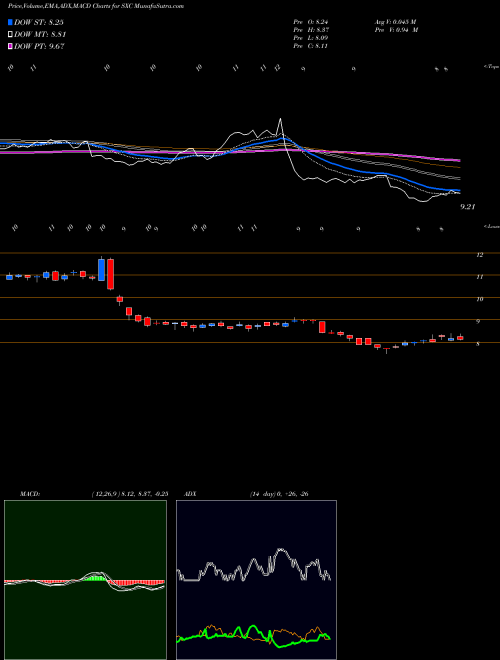This screenshot has width=500, height=660.
Task: Click the tall red candlestick beside the blue one
Action: pos(111,274)
